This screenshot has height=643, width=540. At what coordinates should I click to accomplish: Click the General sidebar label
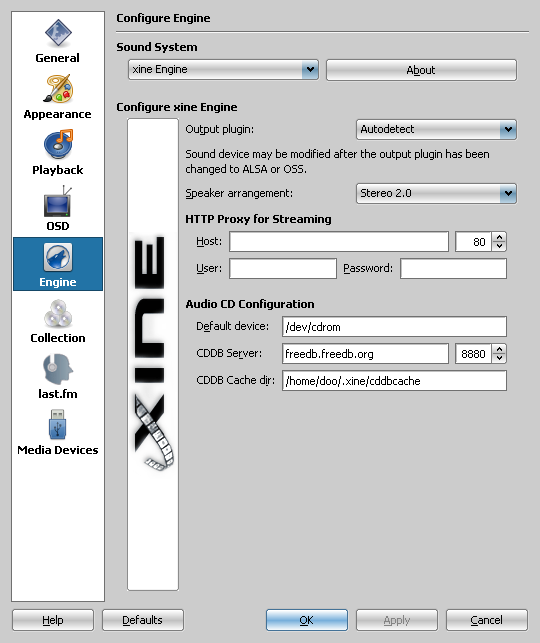pyautogui.click(x=57, y=58)
